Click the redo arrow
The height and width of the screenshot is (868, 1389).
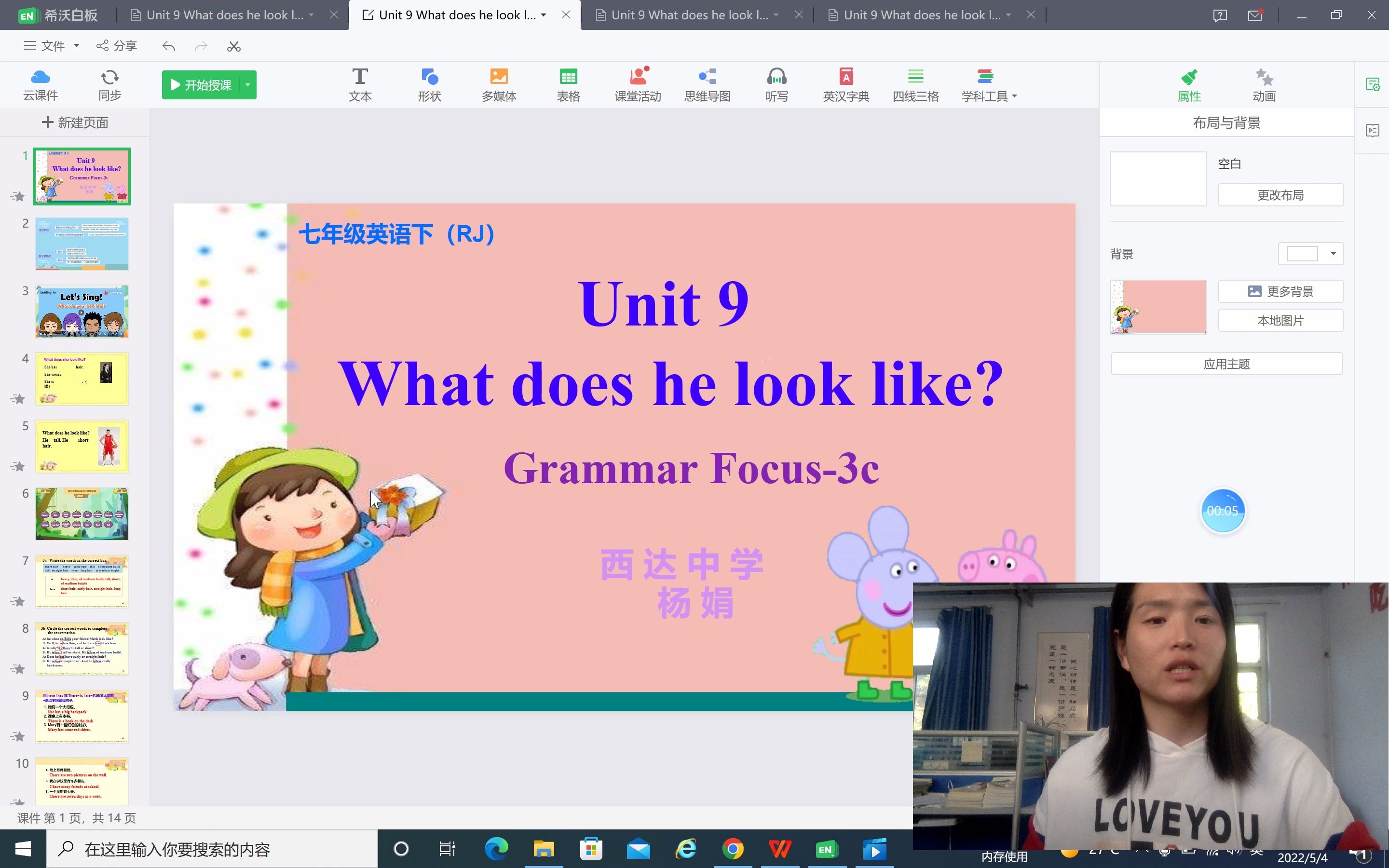201,46
